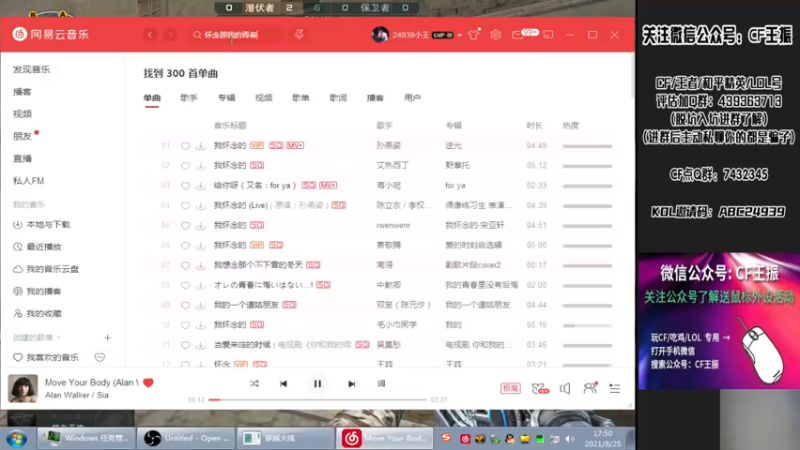The image size is (800, 450).
Task: Download song 06 in the results
Action: tap(201, 245)
